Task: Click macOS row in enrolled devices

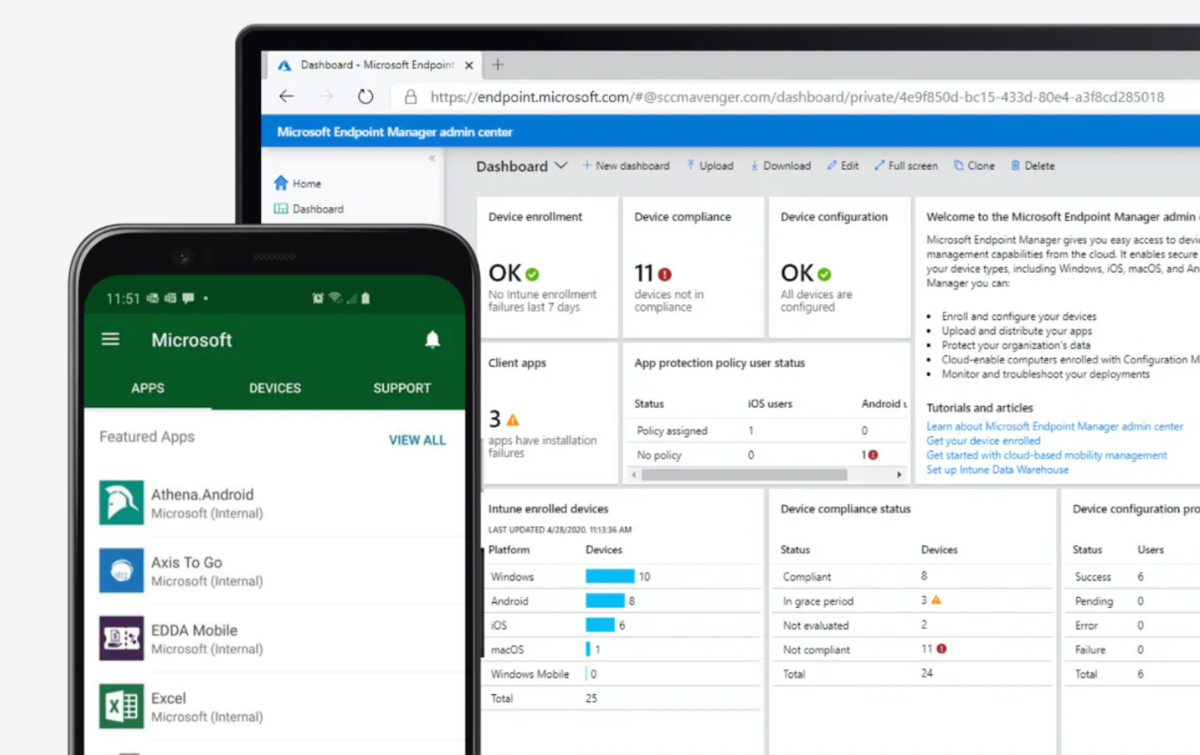Action: (621, 650)
